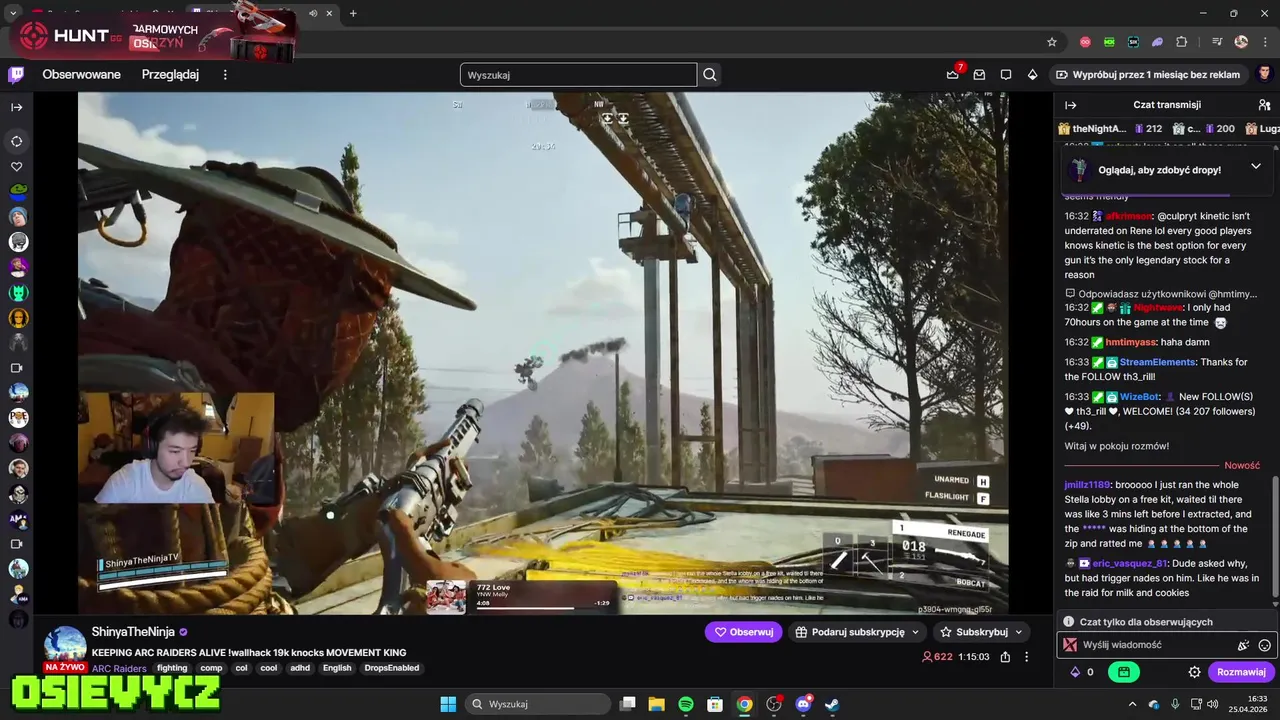1280x720 pixels.
Task: Open chat settings gear icon
Action: [1194, 672]
